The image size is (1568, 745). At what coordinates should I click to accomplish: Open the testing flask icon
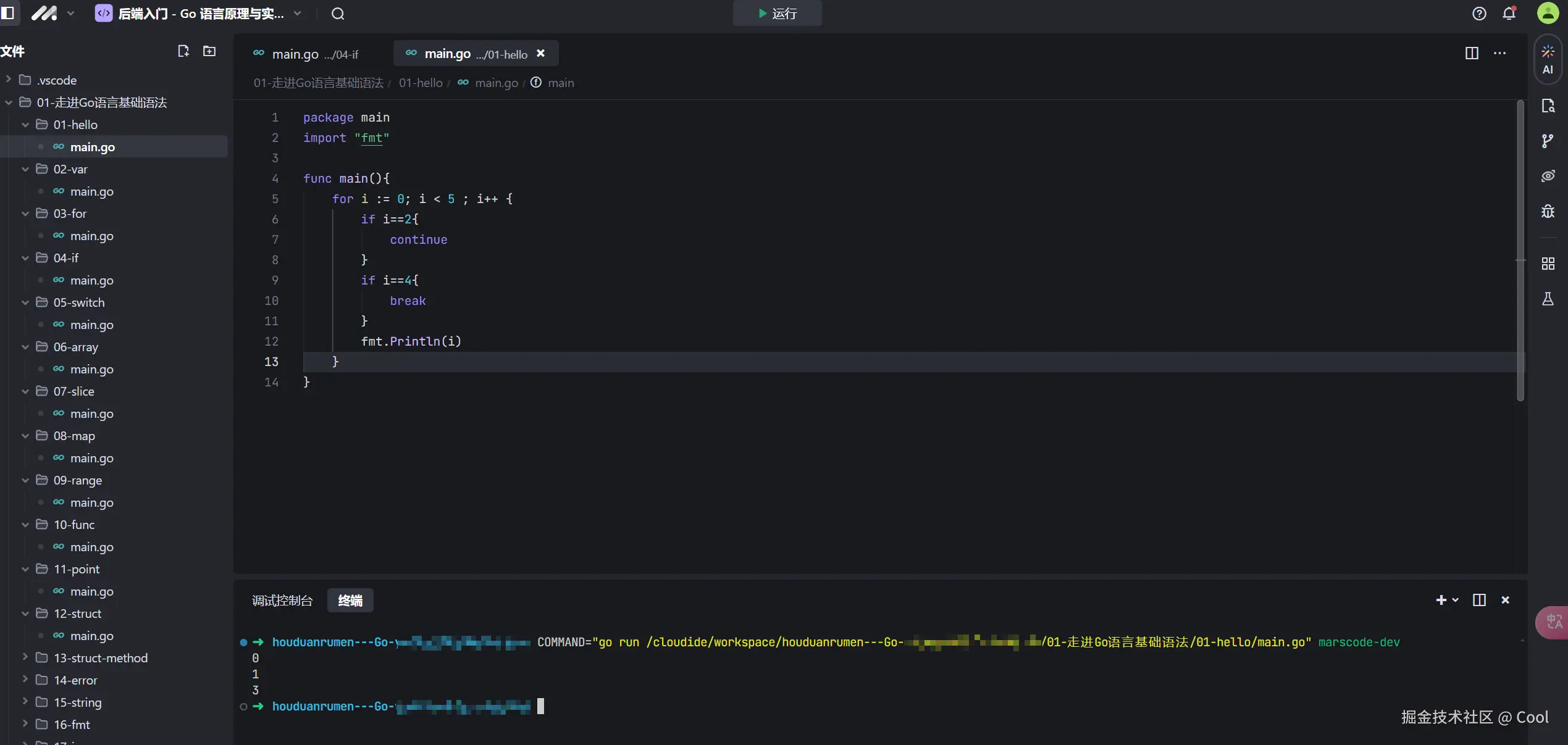tap(1547, 299)
